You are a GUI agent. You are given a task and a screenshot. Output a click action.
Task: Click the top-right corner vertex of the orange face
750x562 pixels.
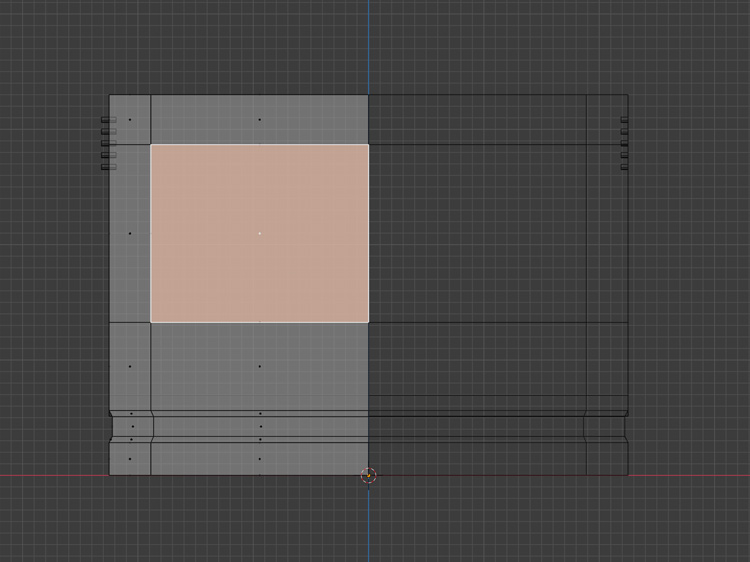pyautogui.click(x=368, y=145)
